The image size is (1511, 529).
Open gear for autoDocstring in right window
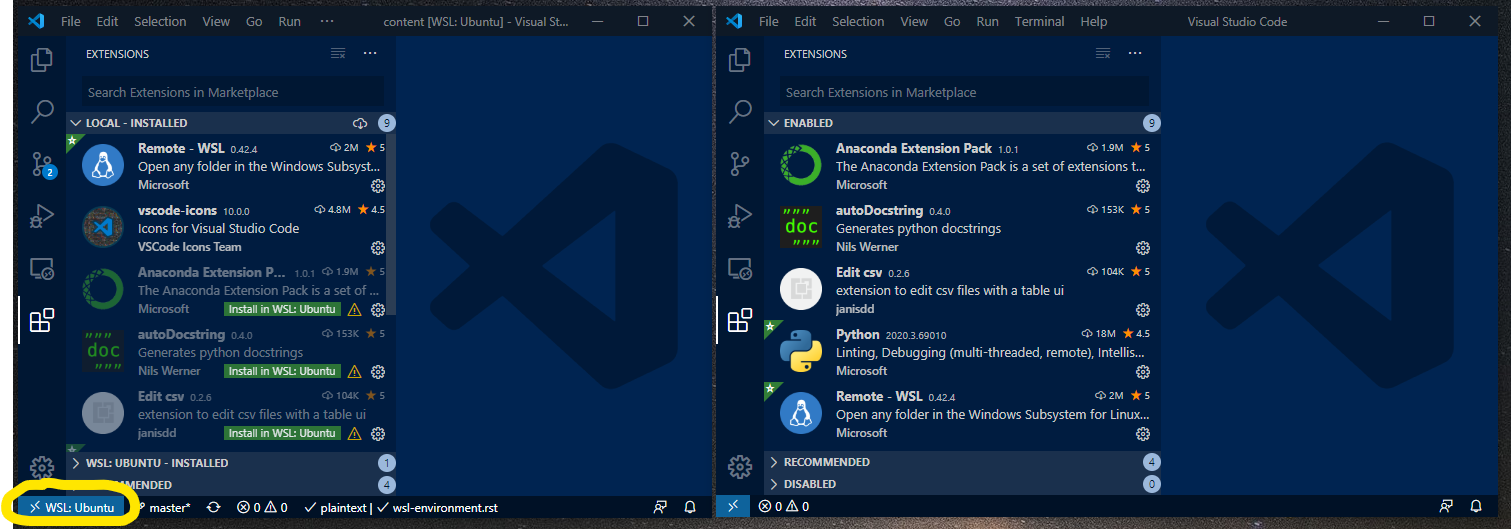1143,248
